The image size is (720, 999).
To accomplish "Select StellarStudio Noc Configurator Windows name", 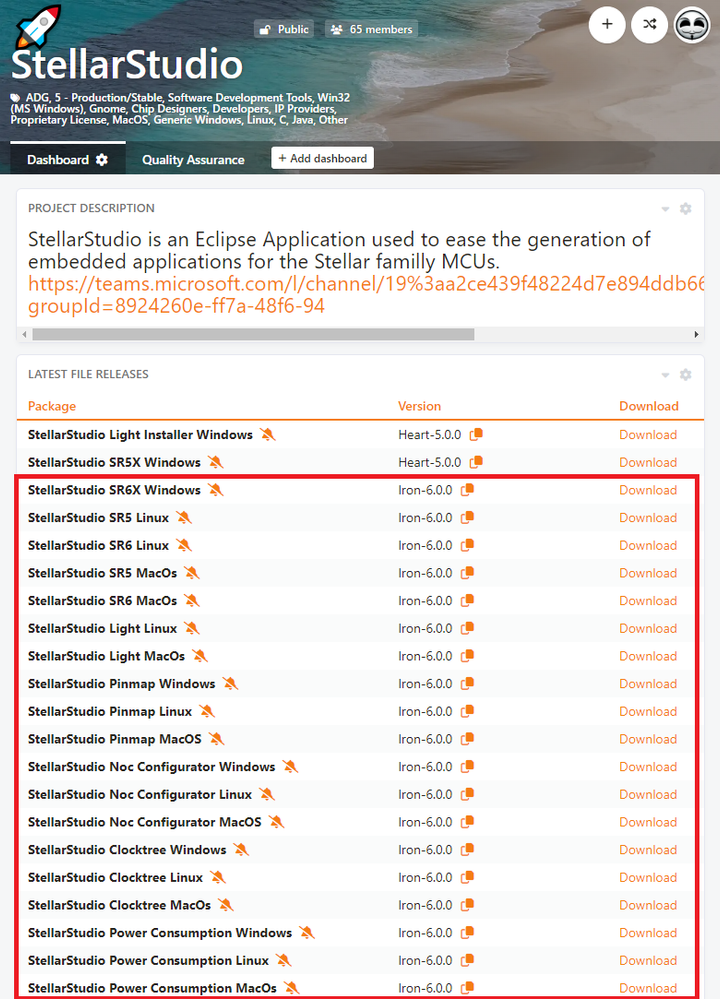I will 152,766.
